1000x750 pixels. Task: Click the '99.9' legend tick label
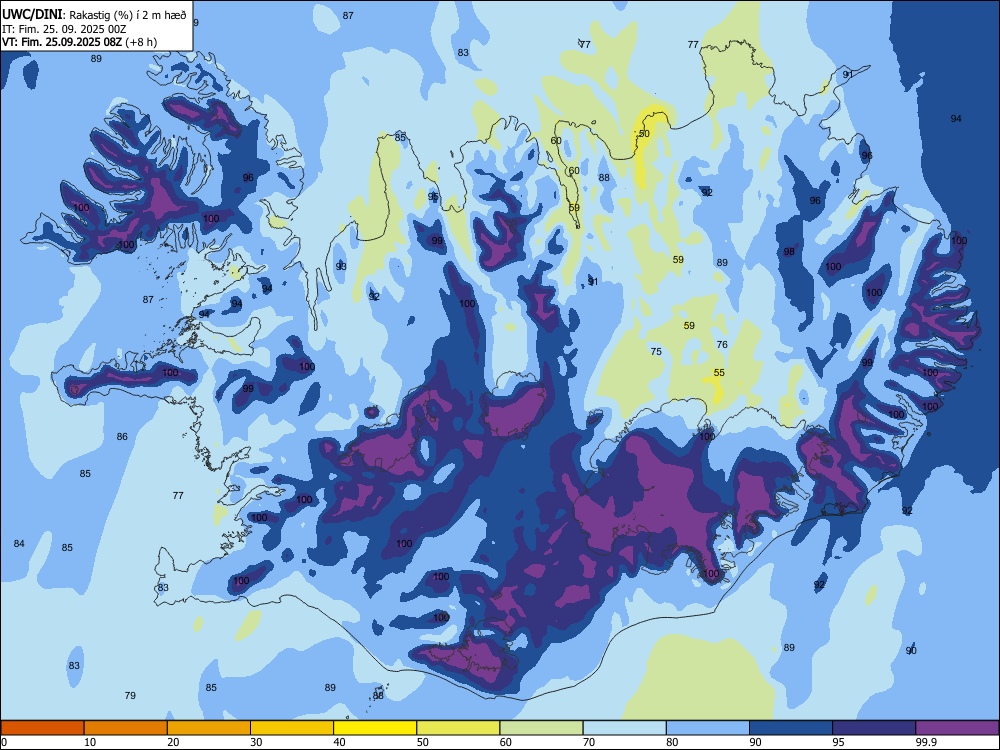925,742
